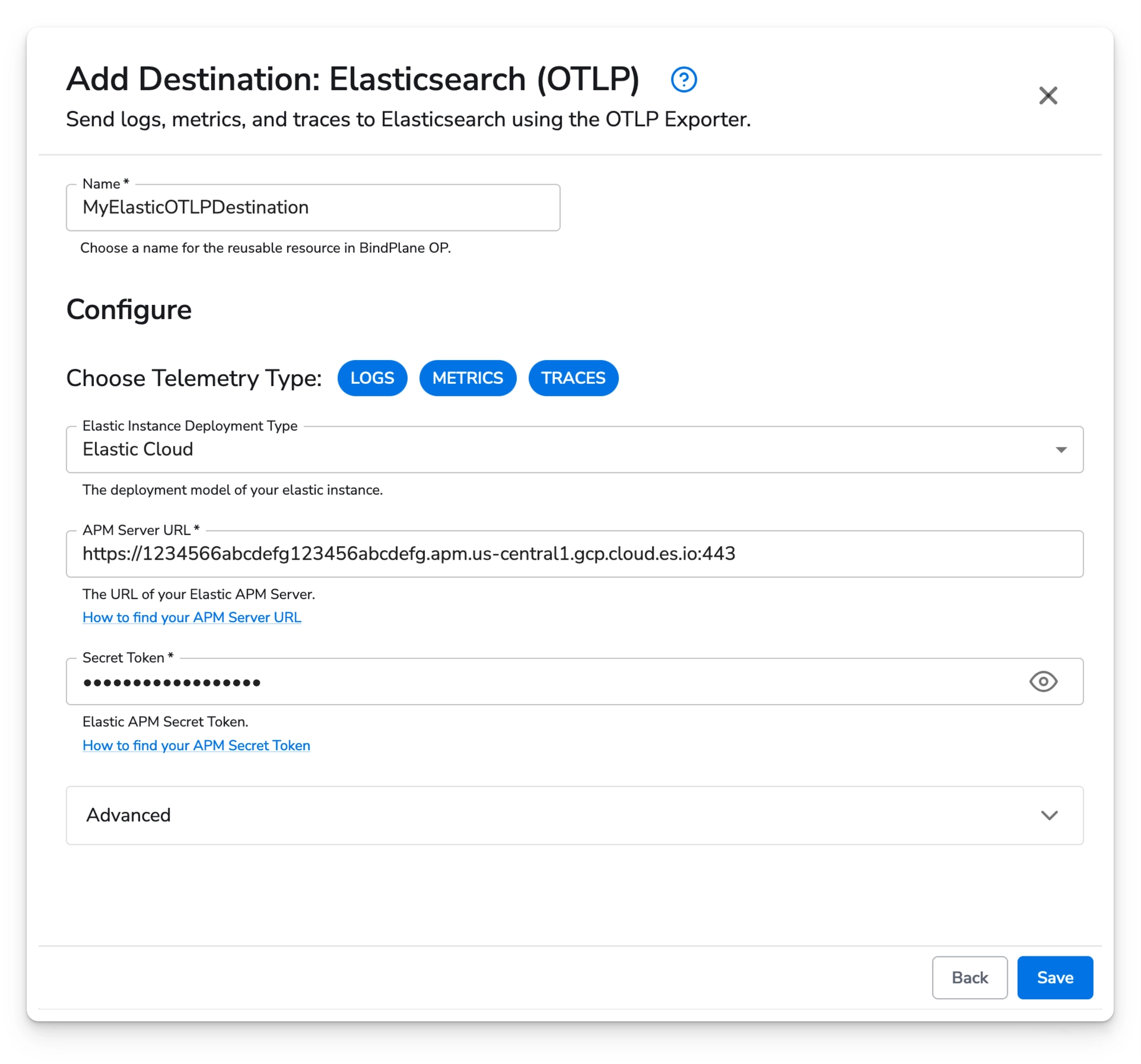Toggle the METRICS telemetry type
This screenshot has width=1141, height=1064.
(467, 378)
